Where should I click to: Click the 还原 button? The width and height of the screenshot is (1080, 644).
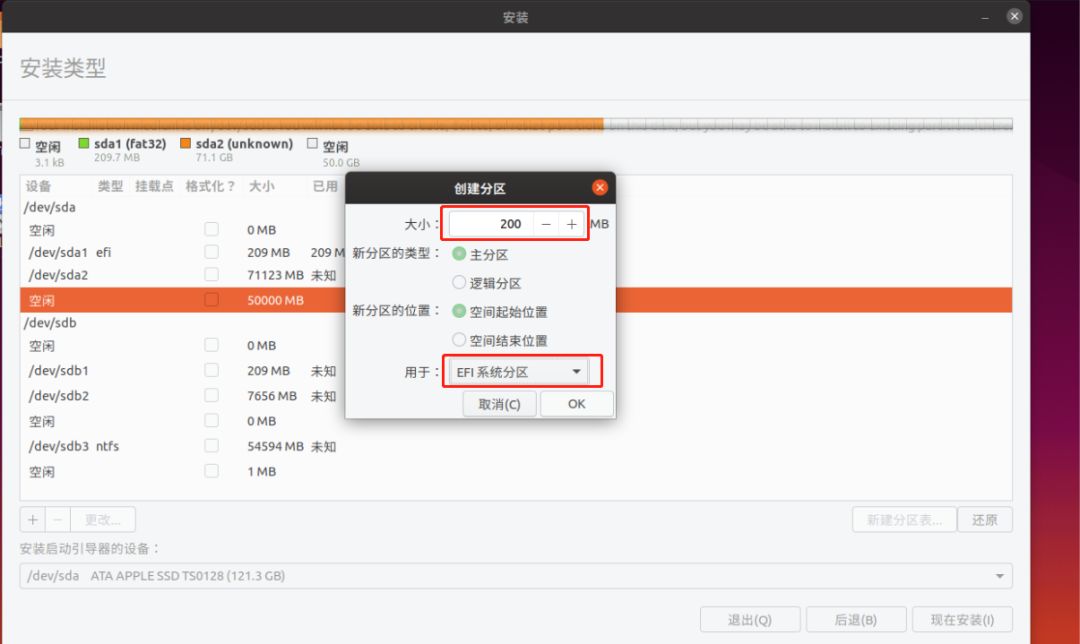pos(985,520)
